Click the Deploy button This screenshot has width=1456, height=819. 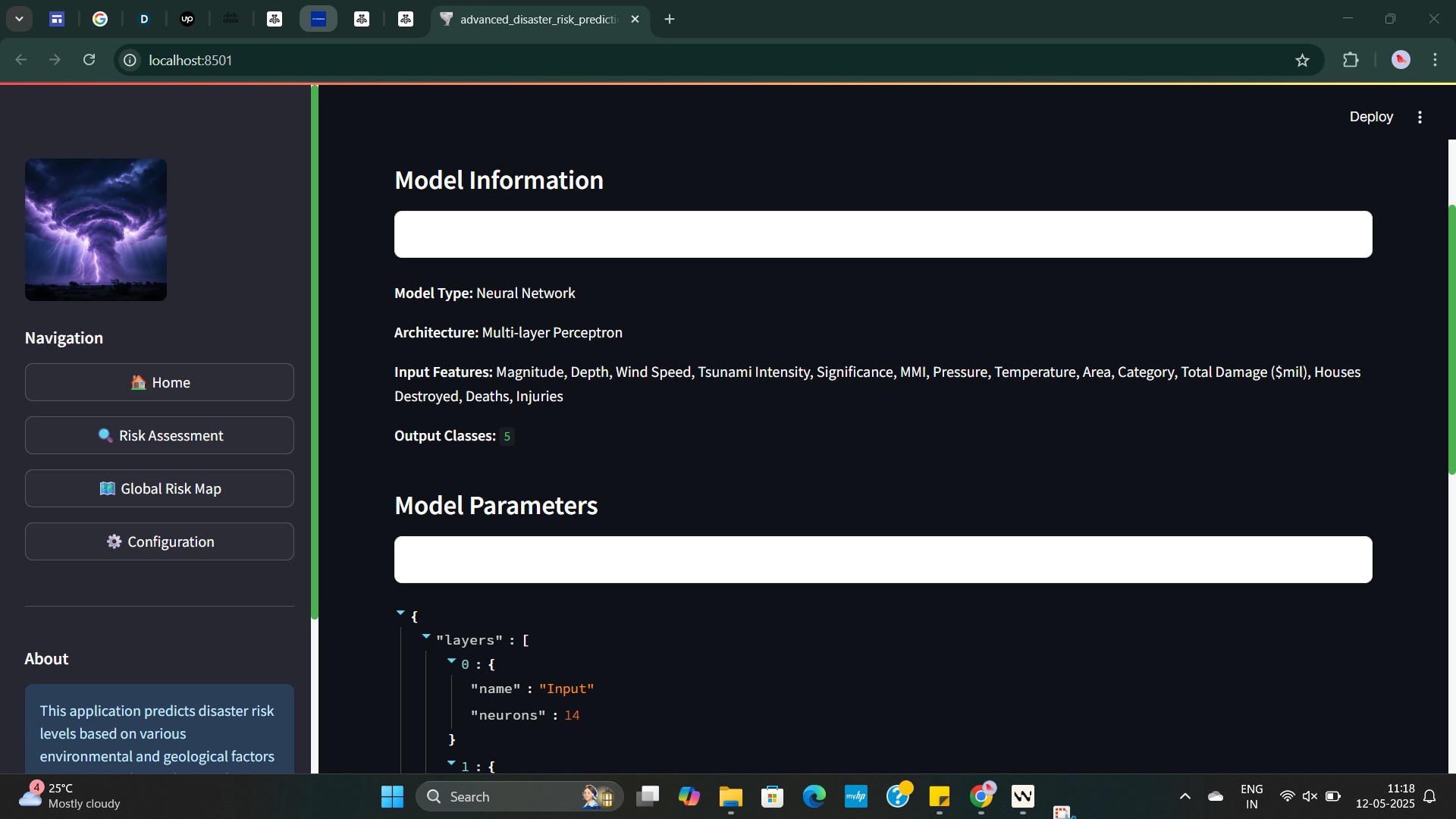1370,117
